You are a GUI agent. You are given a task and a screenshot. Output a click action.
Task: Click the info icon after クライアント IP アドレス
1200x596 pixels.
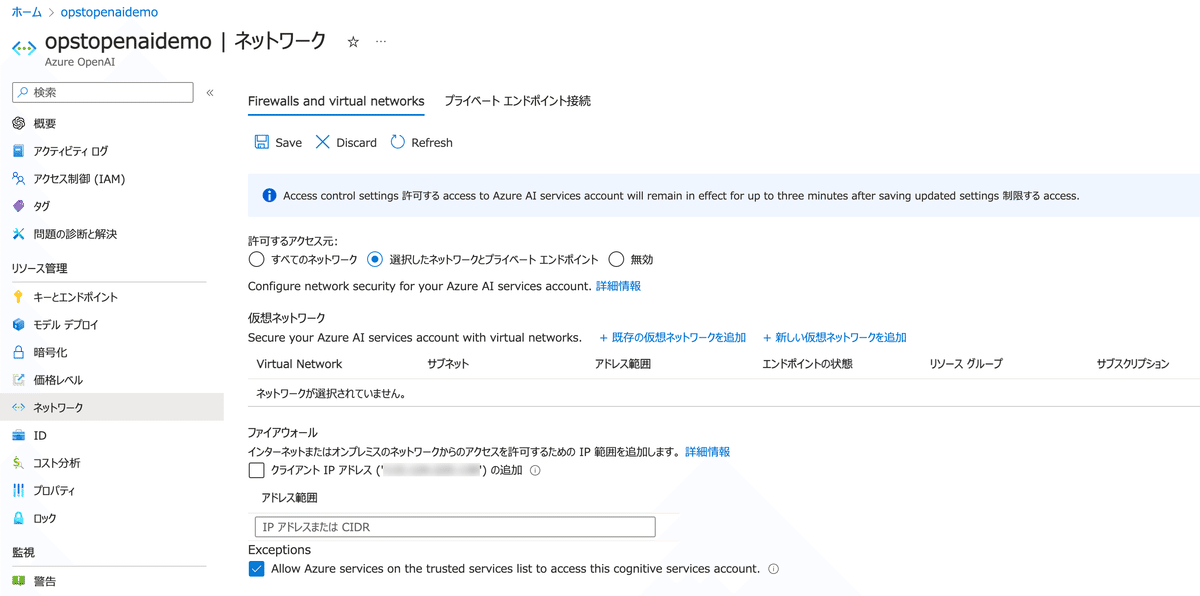click(535, 470)
